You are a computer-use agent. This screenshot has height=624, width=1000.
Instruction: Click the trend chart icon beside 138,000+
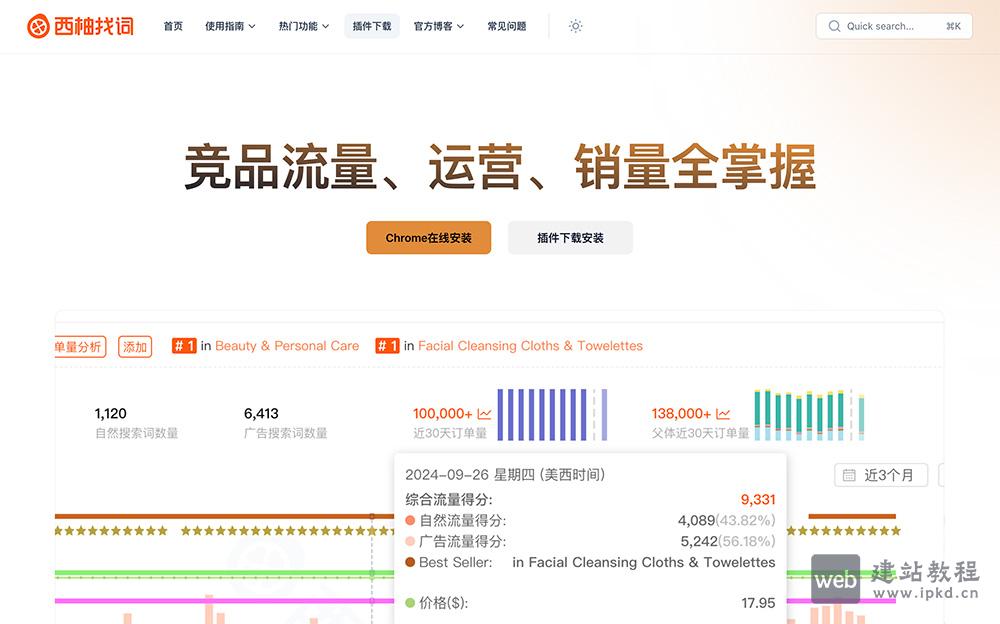tap(723, 414)
